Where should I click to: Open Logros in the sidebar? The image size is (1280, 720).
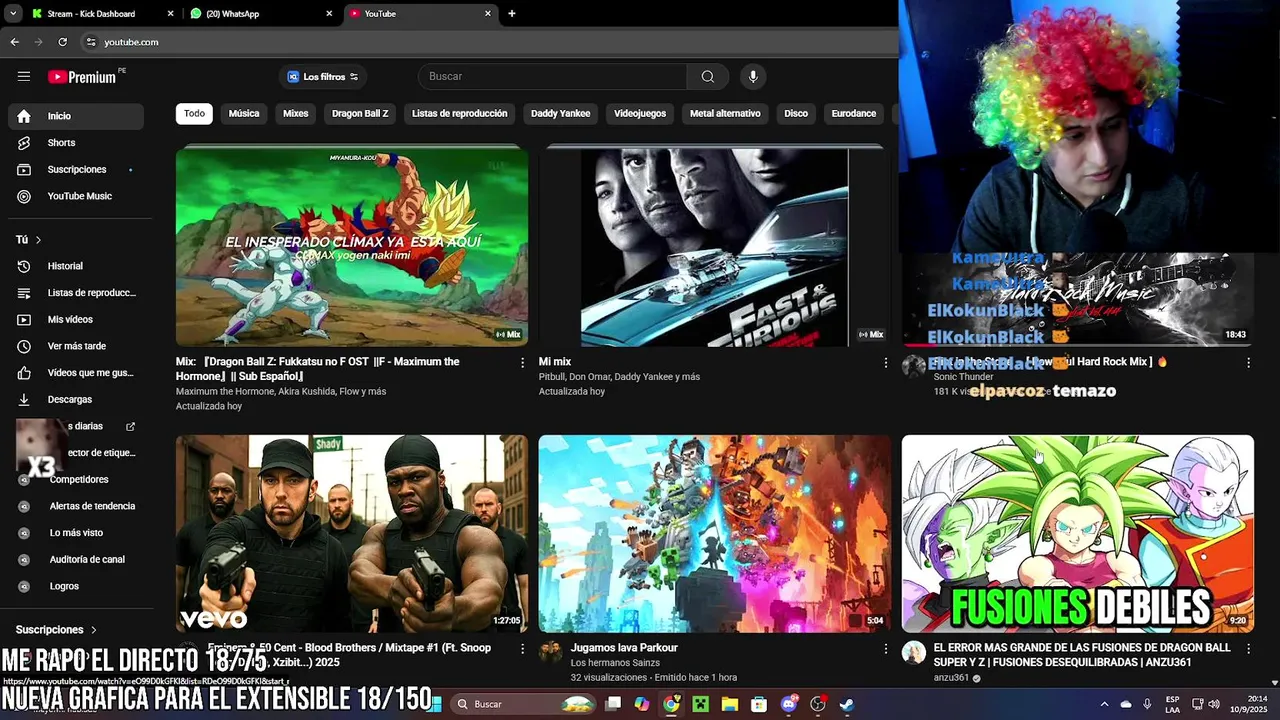point(76,586)
